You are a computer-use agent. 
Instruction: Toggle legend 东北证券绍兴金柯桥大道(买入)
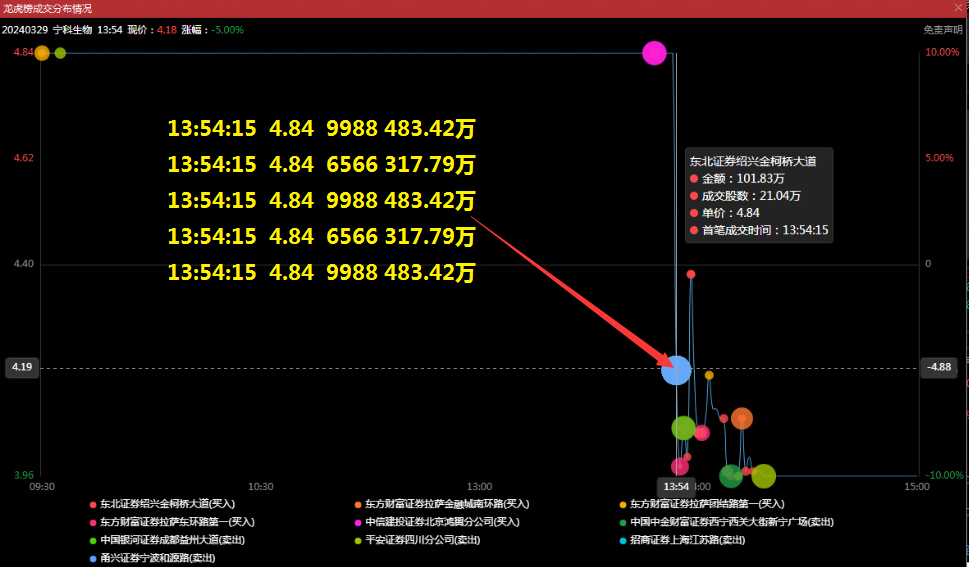click(x=163, y=504)
